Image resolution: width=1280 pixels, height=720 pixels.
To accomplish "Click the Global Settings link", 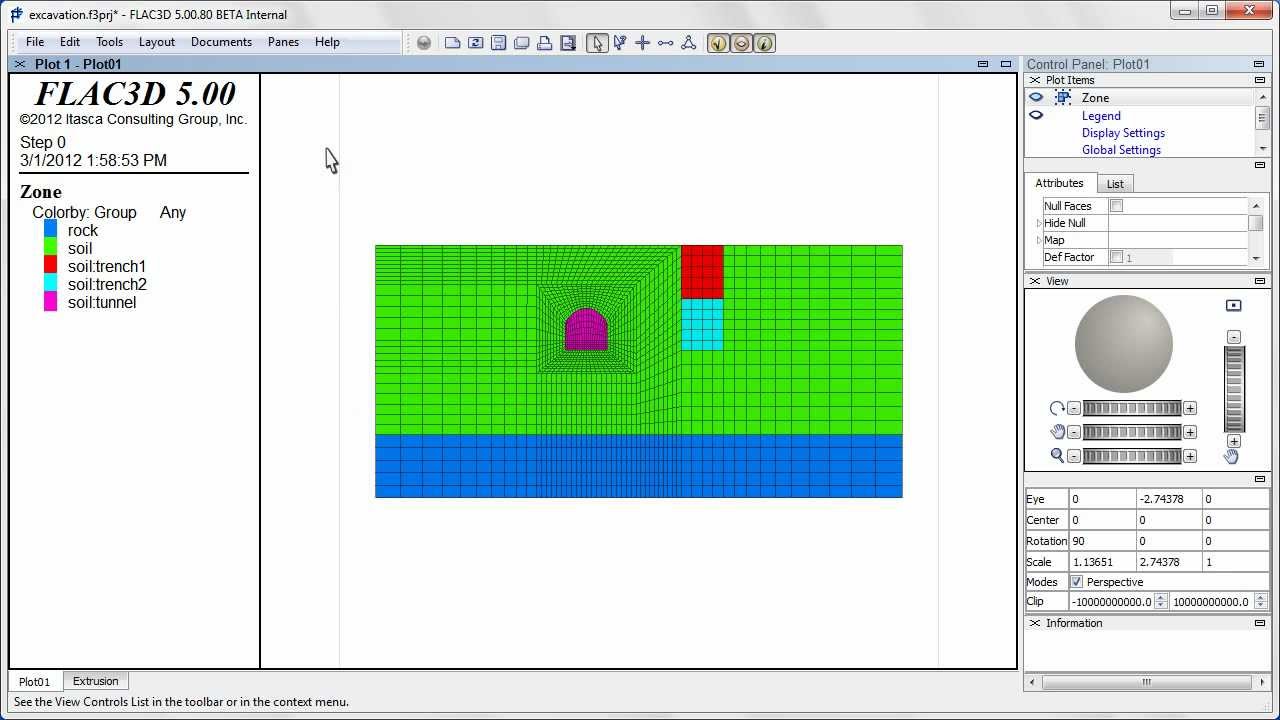I will pyautogui.click(x=1121, y=150).
